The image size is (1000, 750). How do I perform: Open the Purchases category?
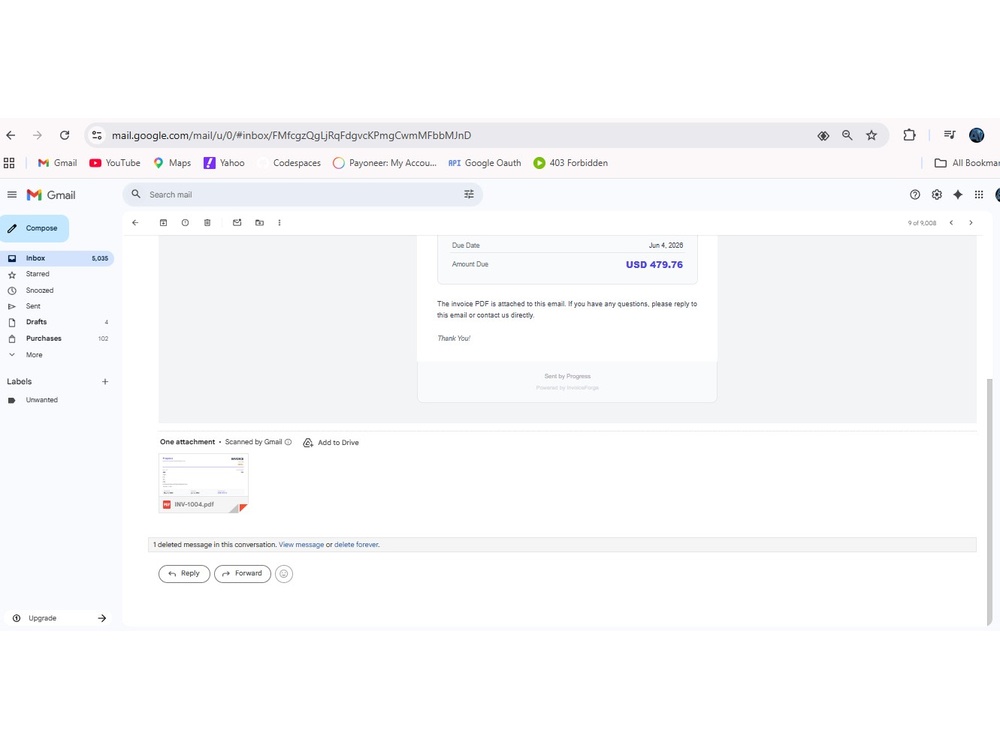(57, 339)
